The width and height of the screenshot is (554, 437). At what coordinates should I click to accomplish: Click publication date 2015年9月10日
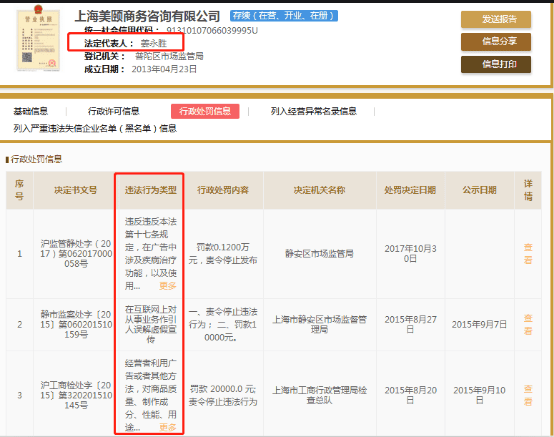pos(479,395)
